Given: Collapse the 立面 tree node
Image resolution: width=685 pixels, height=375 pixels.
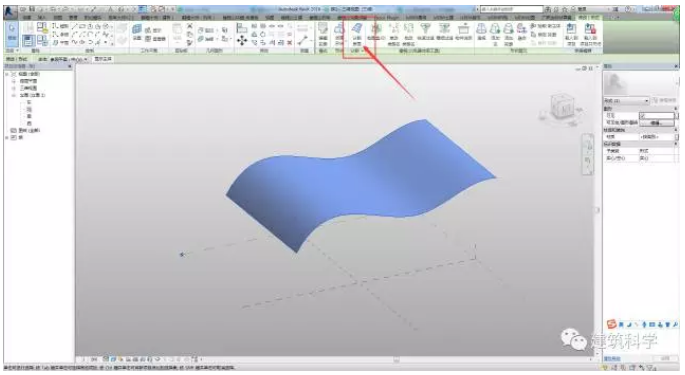Looking at the screenshot, I should 14,95.
